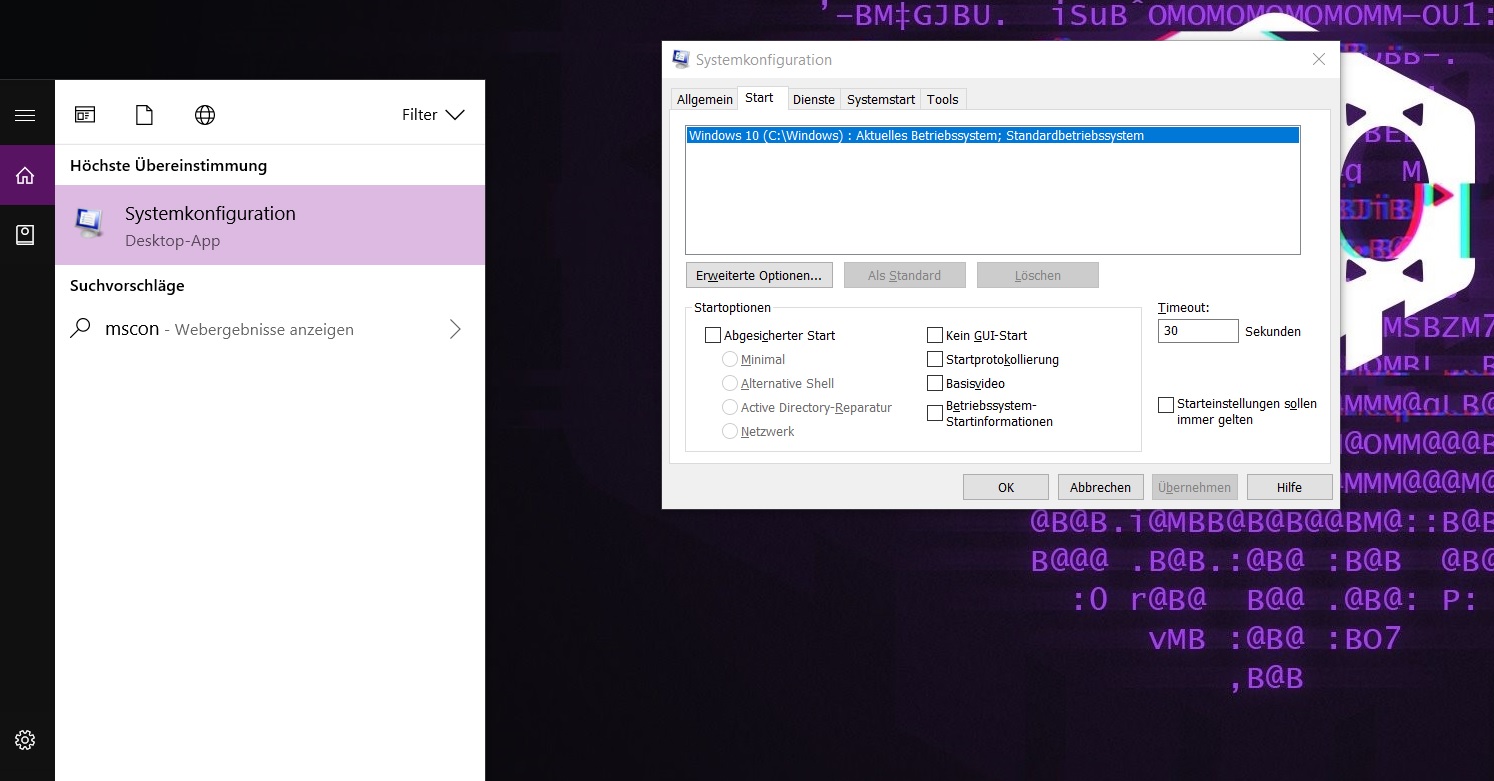Go to Home in search sidebar

tap(25, 176)
